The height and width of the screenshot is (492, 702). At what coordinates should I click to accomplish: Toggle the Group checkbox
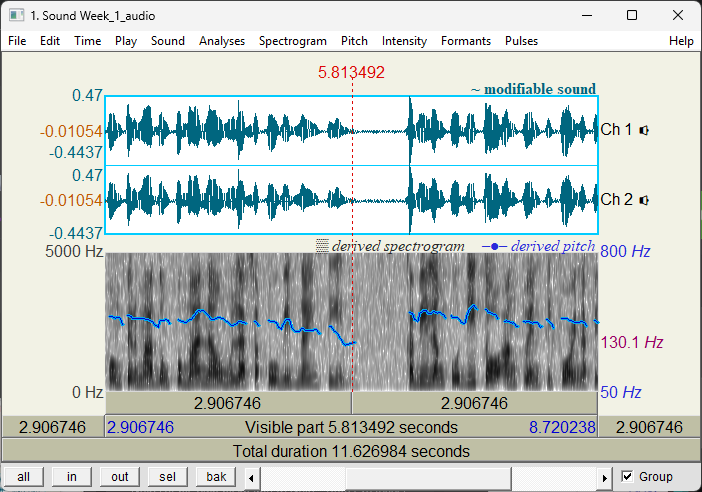[x=628, y=477]
